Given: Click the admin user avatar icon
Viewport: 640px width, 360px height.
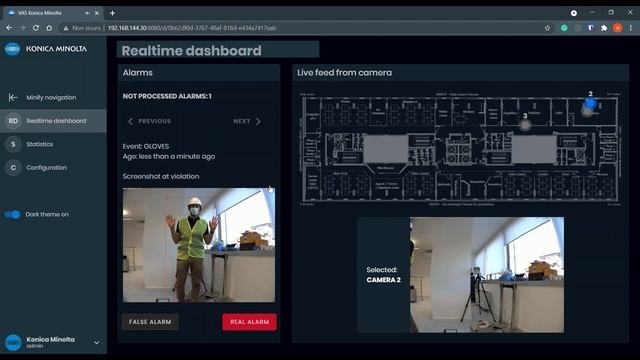Looking at the screenshot, I should point(13,342).
